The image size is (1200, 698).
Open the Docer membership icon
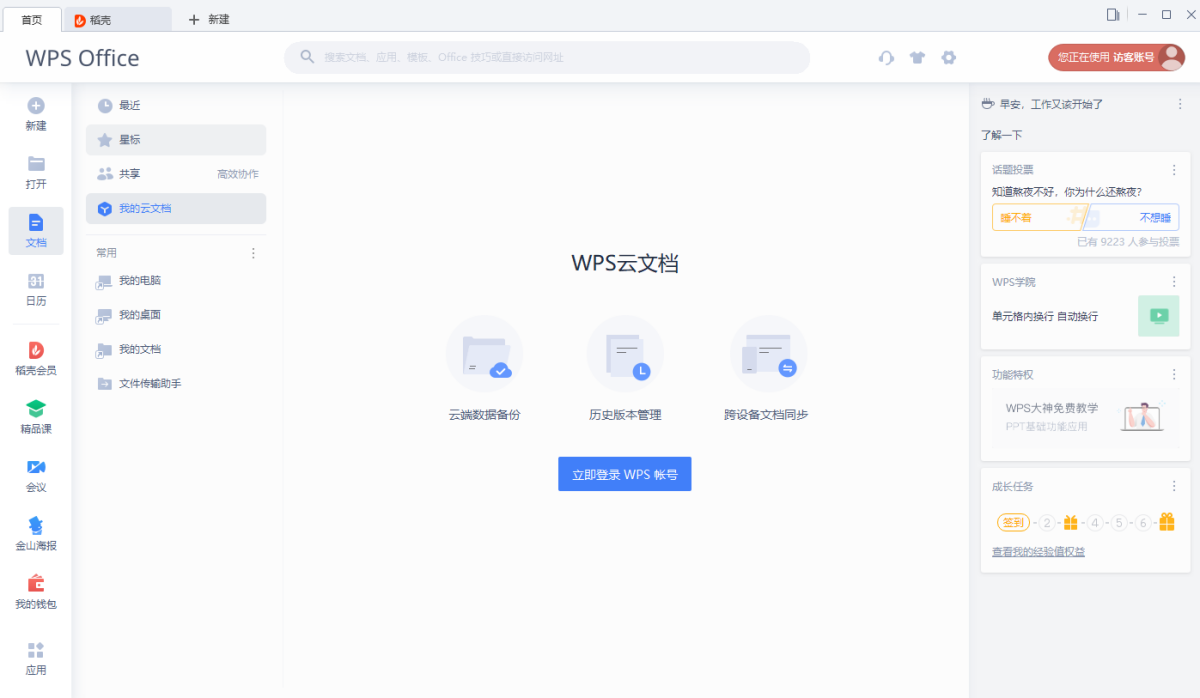pyautogui.click(x=36, y=351)
